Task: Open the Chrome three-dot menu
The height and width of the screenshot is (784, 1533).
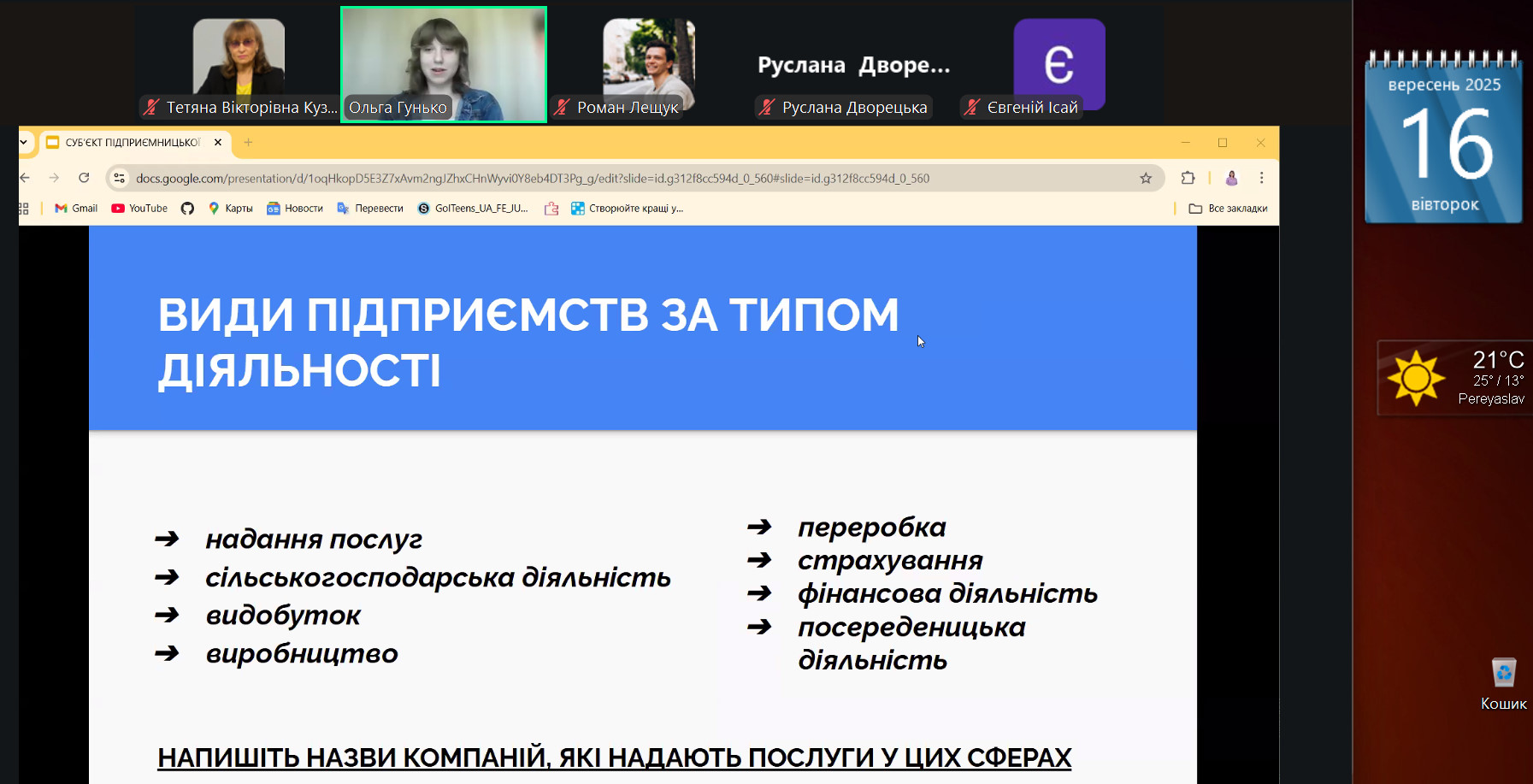Action: tap(1261, 178)
